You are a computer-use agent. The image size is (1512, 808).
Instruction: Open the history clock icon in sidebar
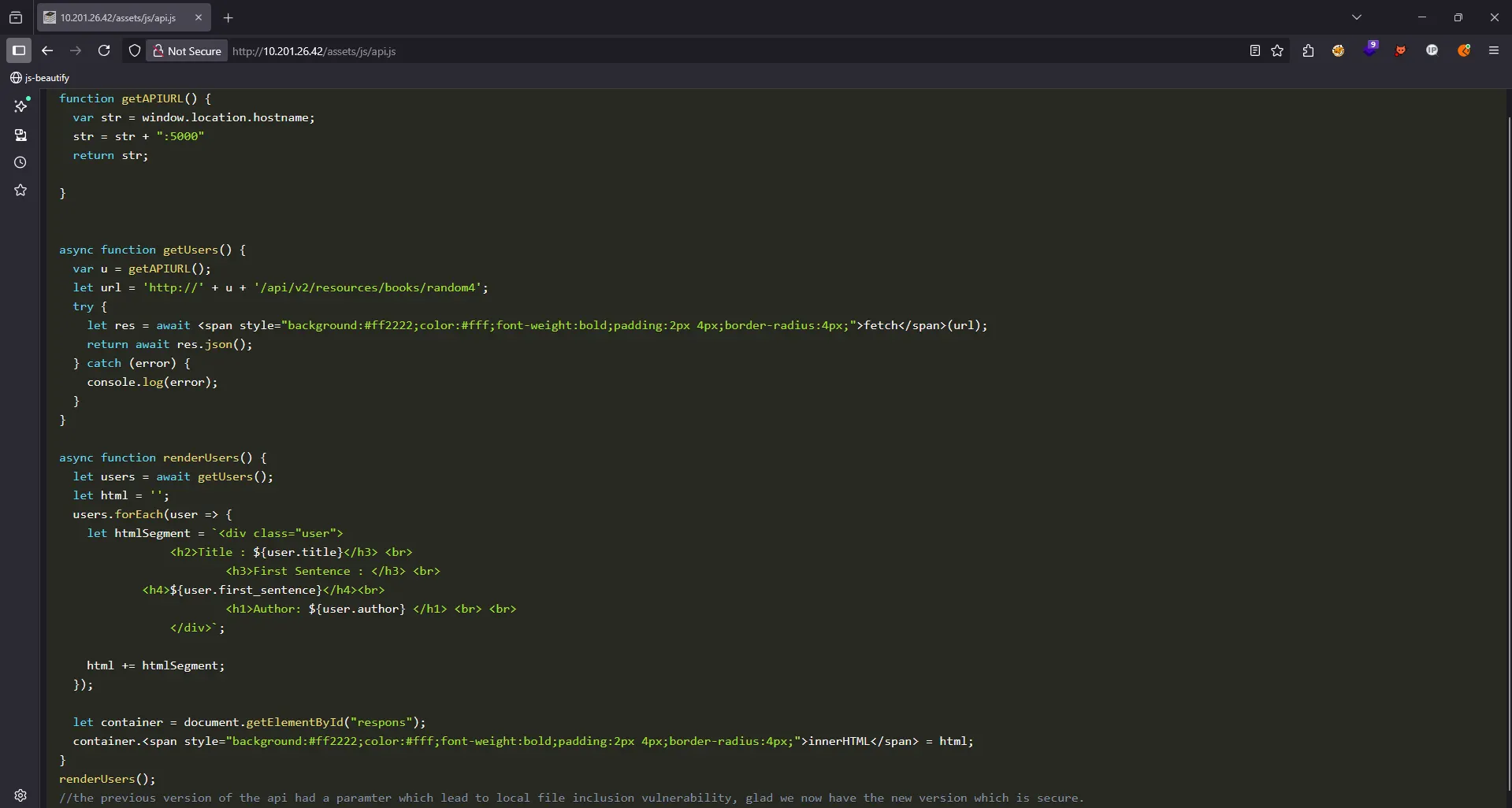pyautogui.click(x=20, y=162)
